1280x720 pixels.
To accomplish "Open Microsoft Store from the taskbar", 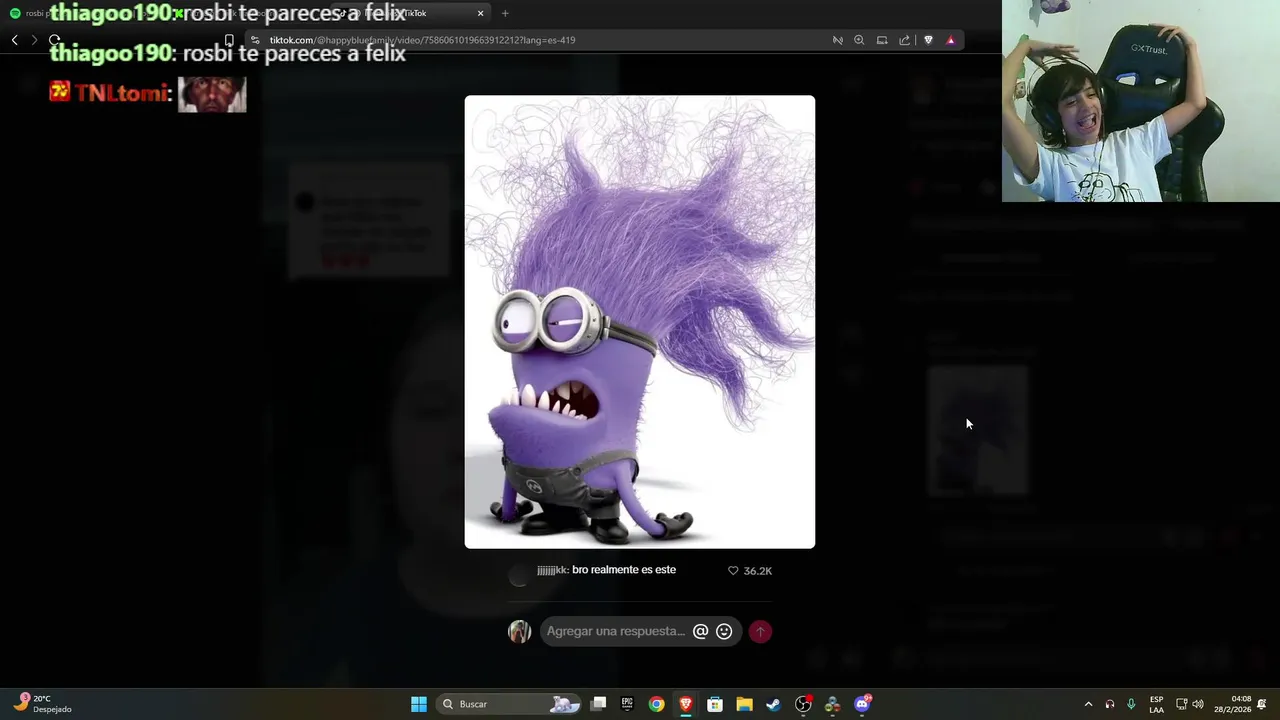I will click(x=715, y=704).
